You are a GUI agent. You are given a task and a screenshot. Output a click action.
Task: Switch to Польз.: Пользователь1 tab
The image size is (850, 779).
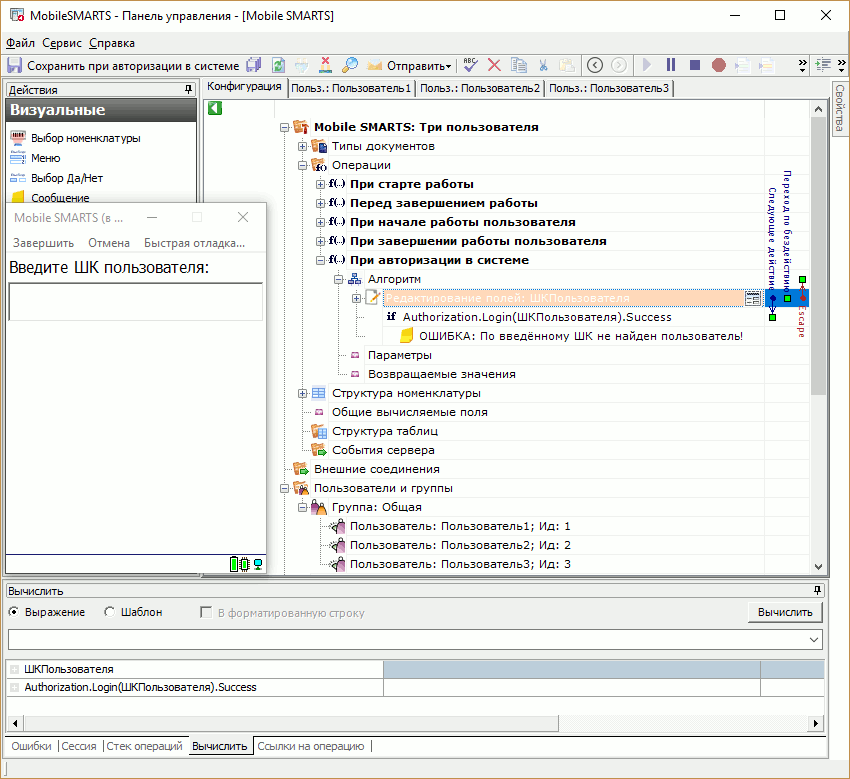(x=351, y=88)
